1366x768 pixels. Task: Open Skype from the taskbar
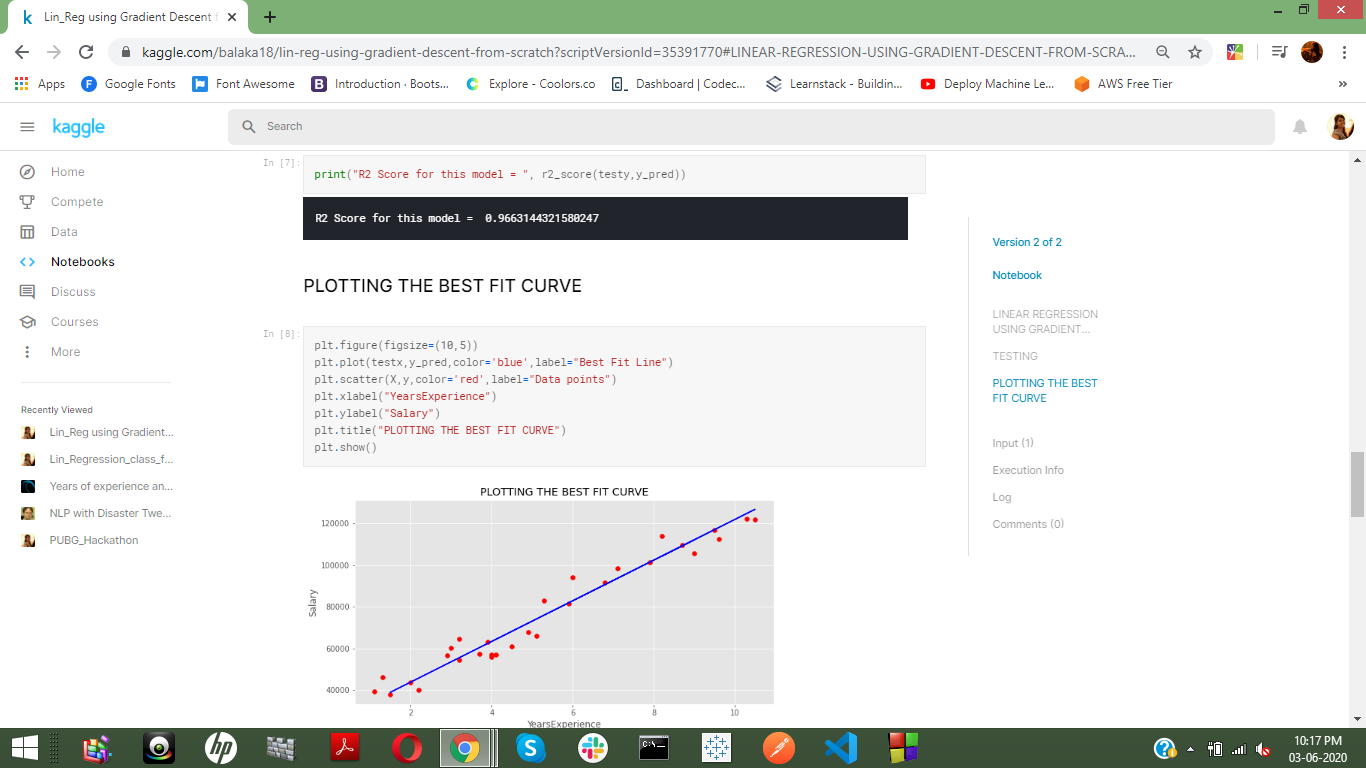(x=530, y=747)
